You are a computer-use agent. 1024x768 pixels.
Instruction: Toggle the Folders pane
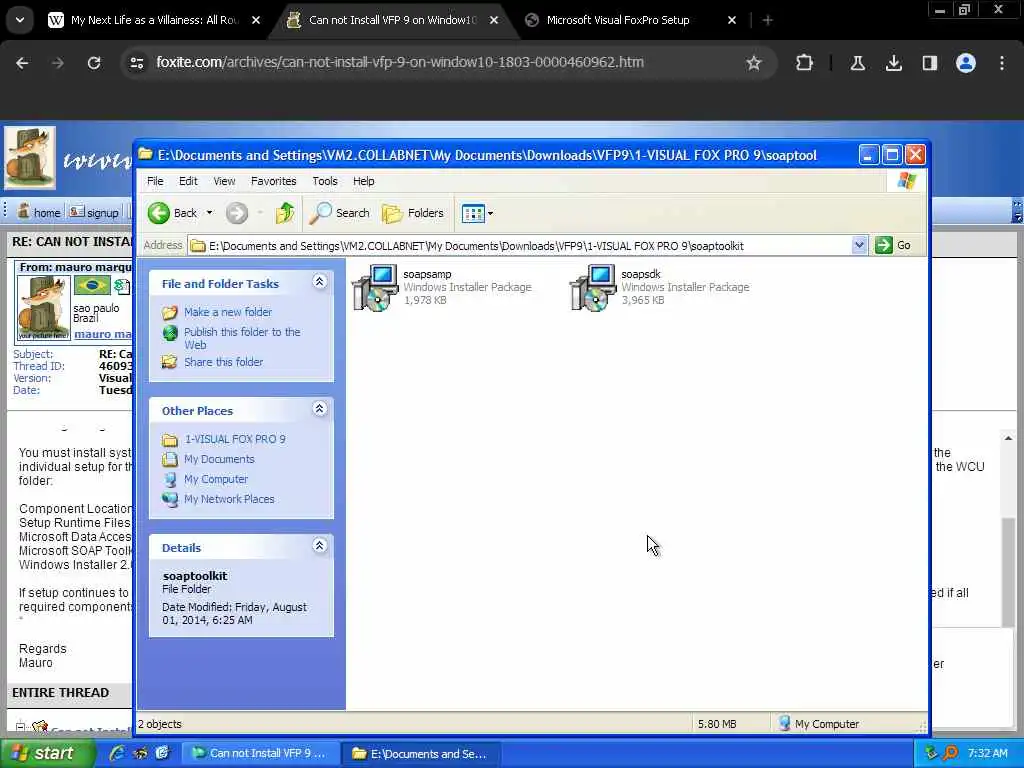click(413, 213)
